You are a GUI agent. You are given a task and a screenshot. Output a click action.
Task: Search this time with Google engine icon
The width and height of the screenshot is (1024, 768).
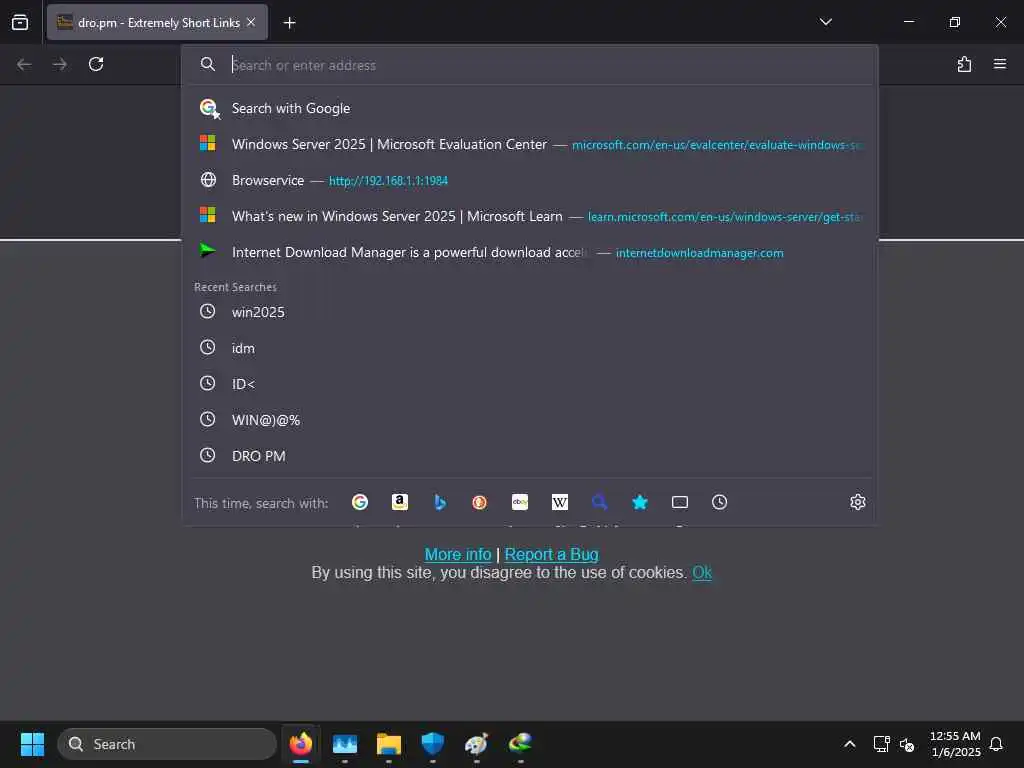pyautogui.click(x=360, y=502)
